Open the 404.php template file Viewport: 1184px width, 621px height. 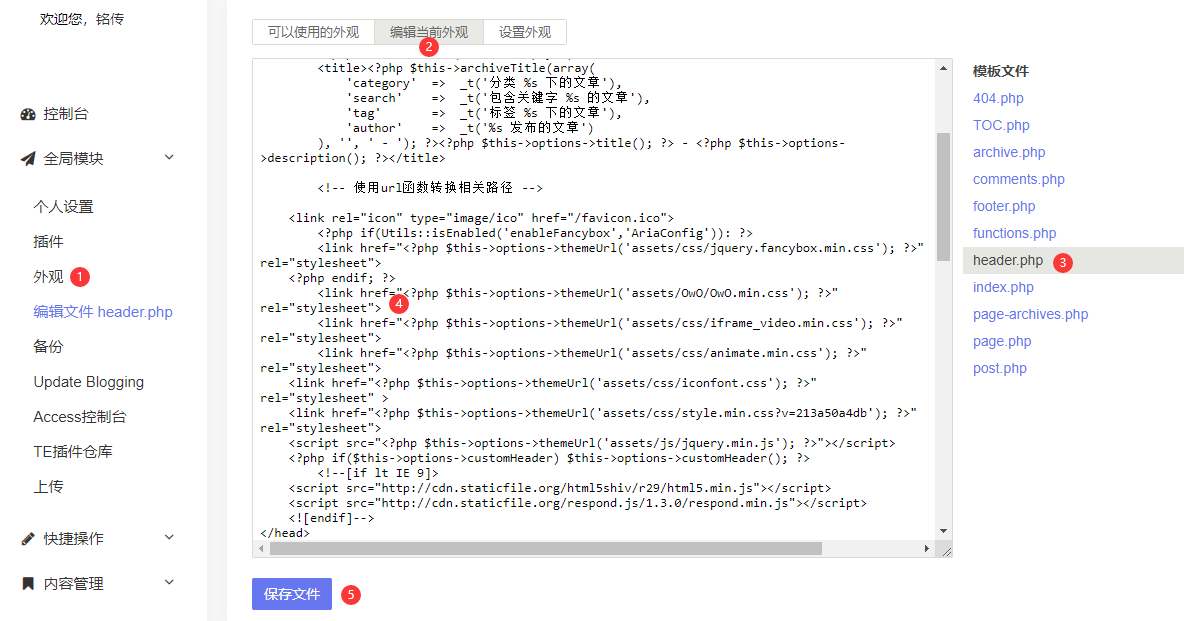(x=998, y=98)
